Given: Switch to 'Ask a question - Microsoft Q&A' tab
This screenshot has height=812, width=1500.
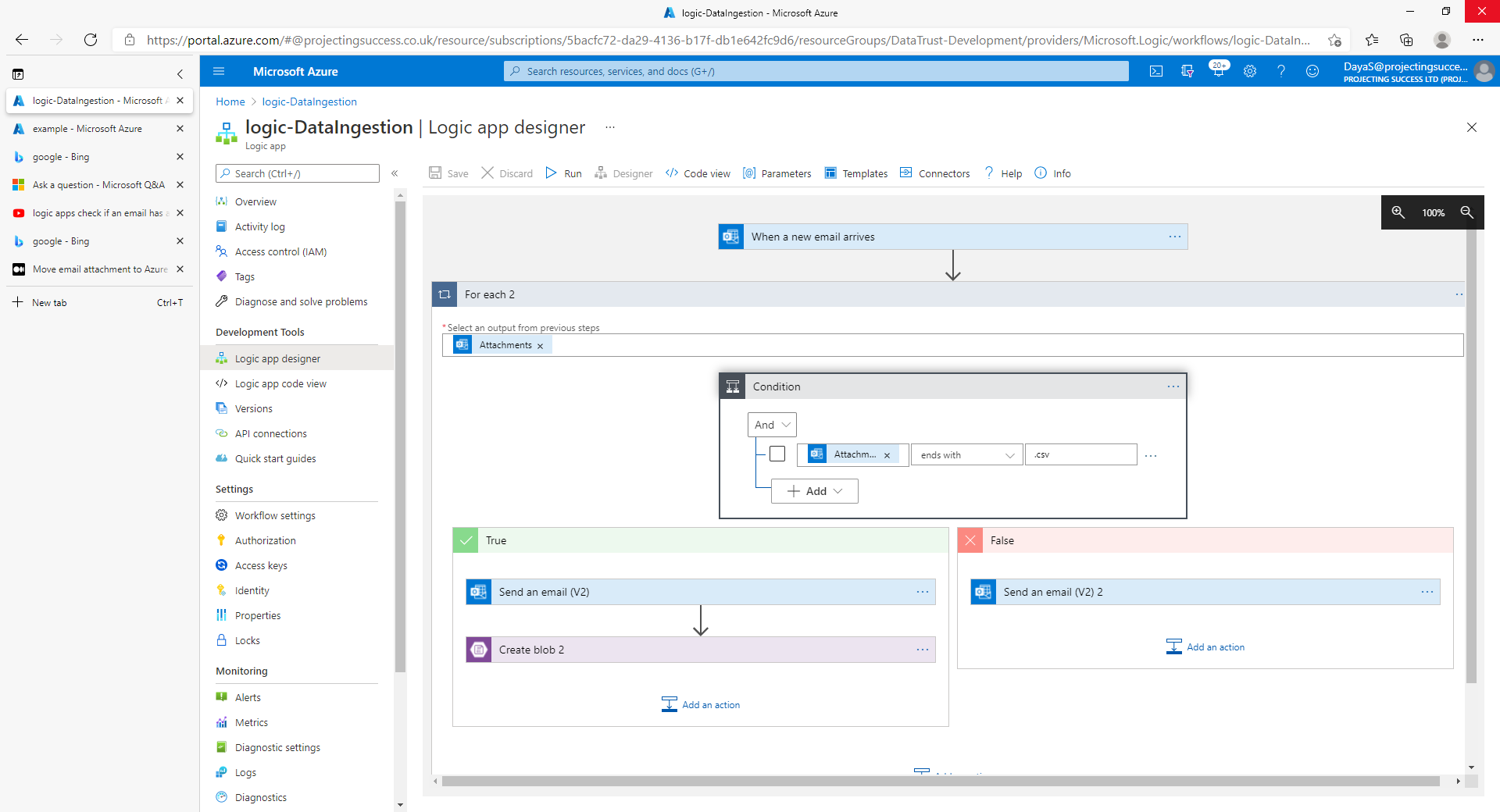Looking at the screenshot, I should 98,185.
